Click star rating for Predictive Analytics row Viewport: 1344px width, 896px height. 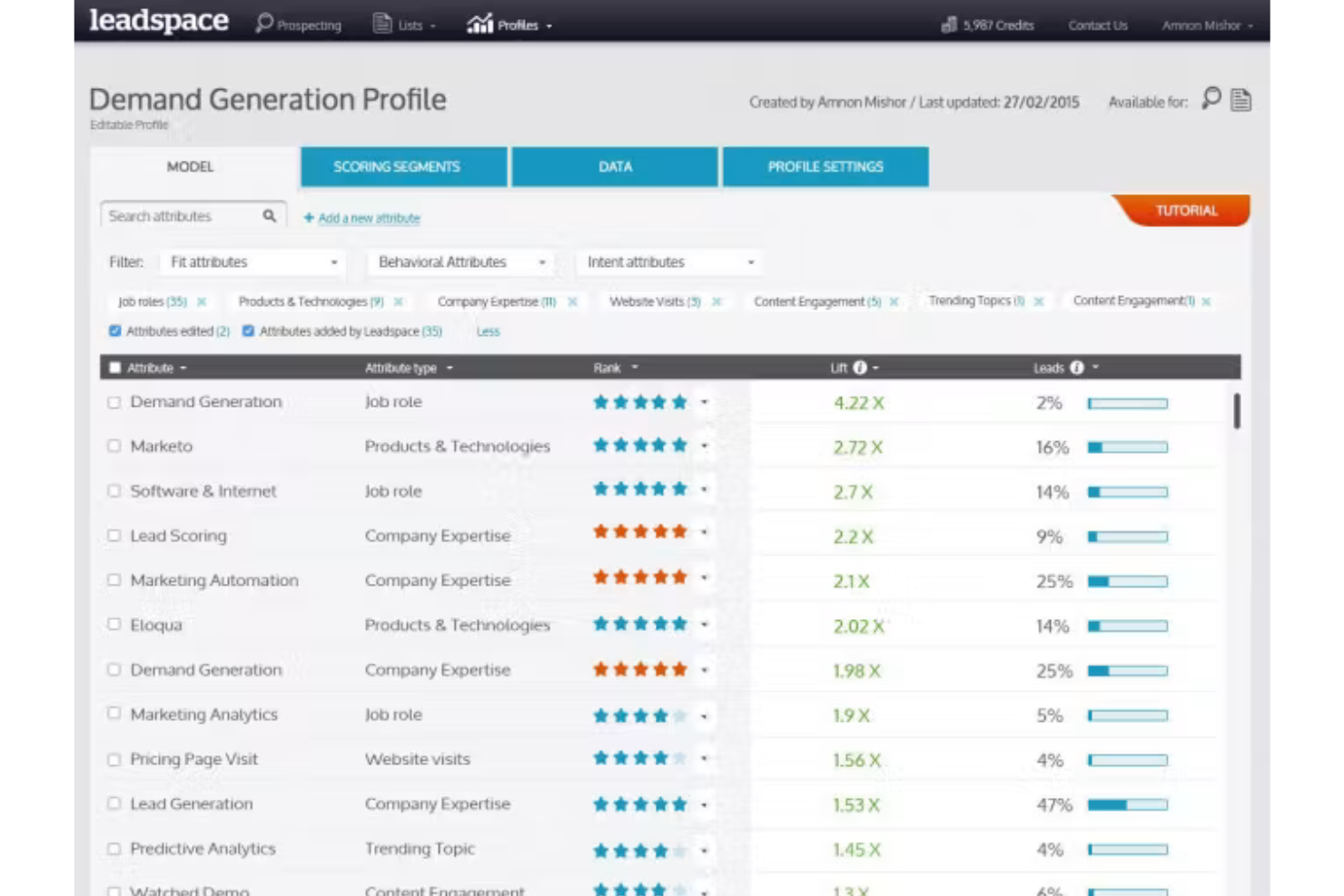(x=640, y=851)
